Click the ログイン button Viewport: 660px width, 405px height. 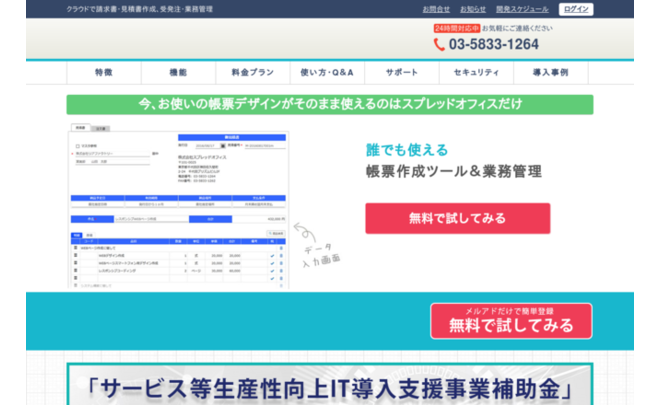point(576,9)
